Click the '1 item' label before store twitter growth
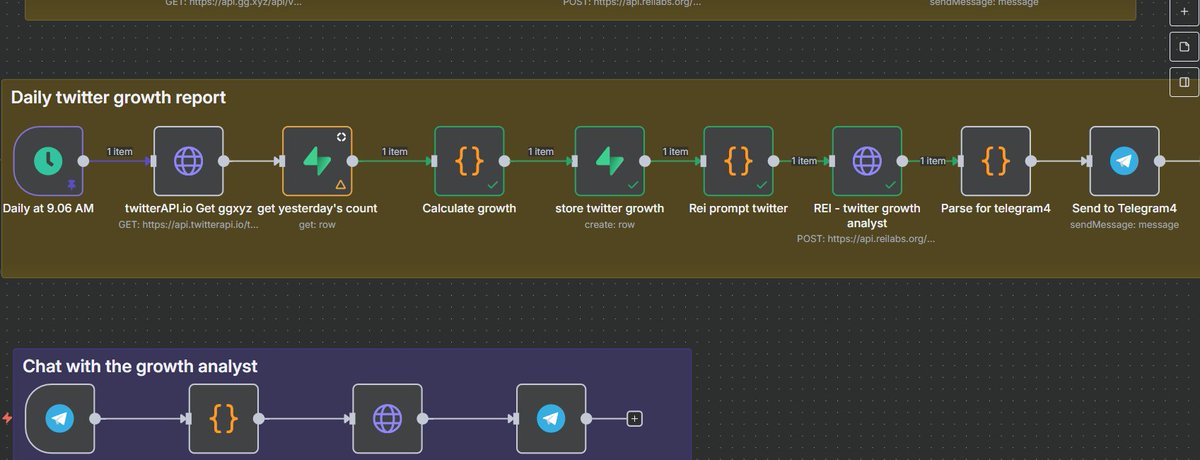This screenshot has height=460, width=1200. tap(541, 152)
